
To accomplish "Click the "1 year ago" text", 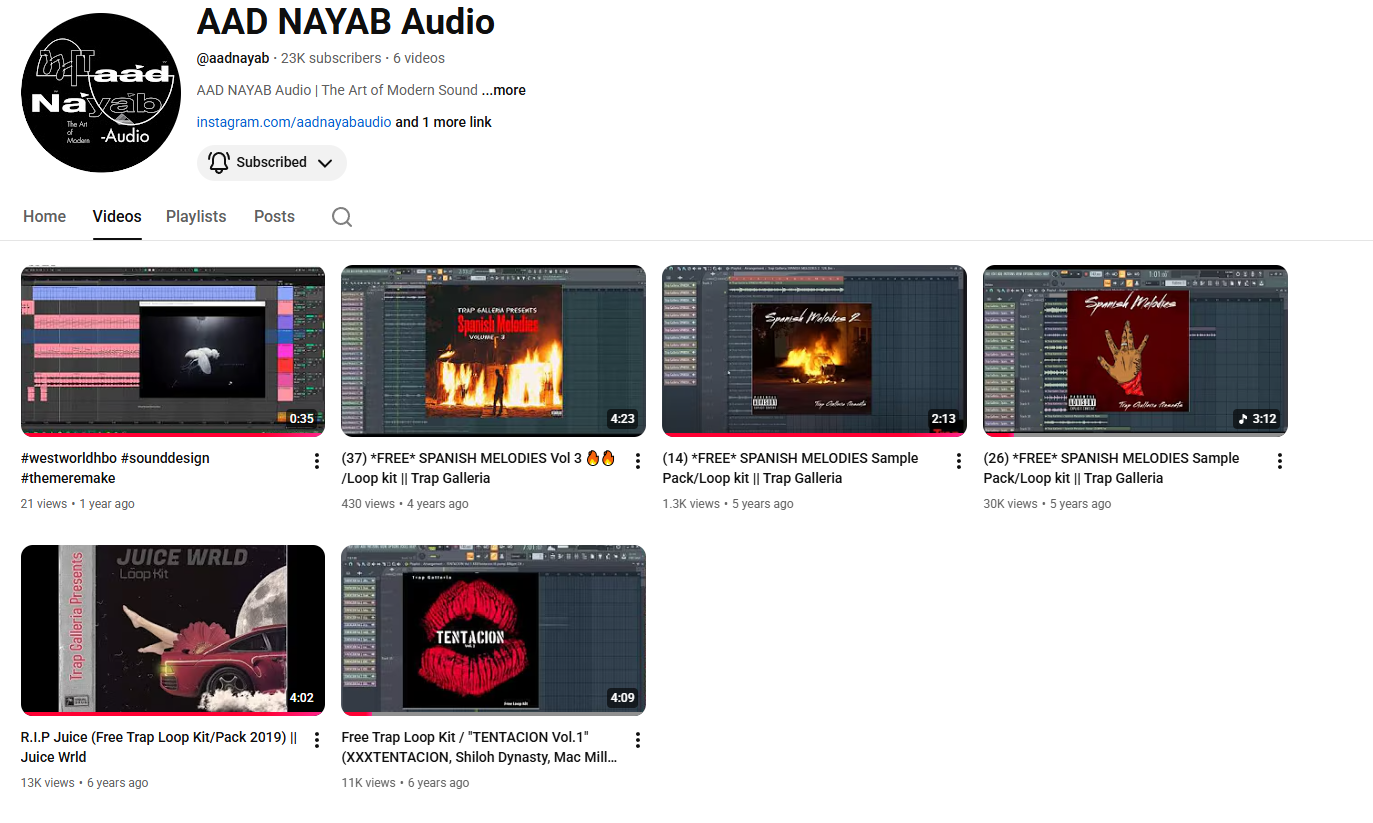I will click(105, 504).
